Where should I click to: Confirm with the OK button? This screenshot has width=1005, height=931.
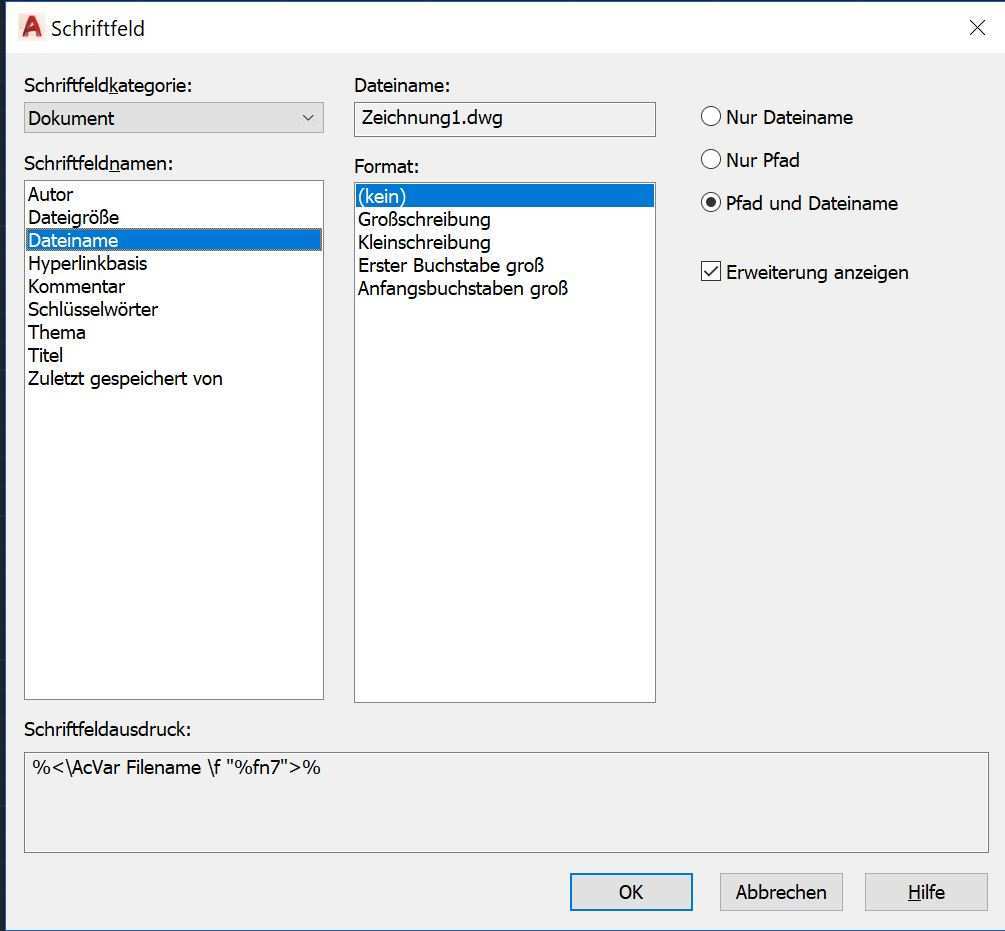(x=631, y=892)
